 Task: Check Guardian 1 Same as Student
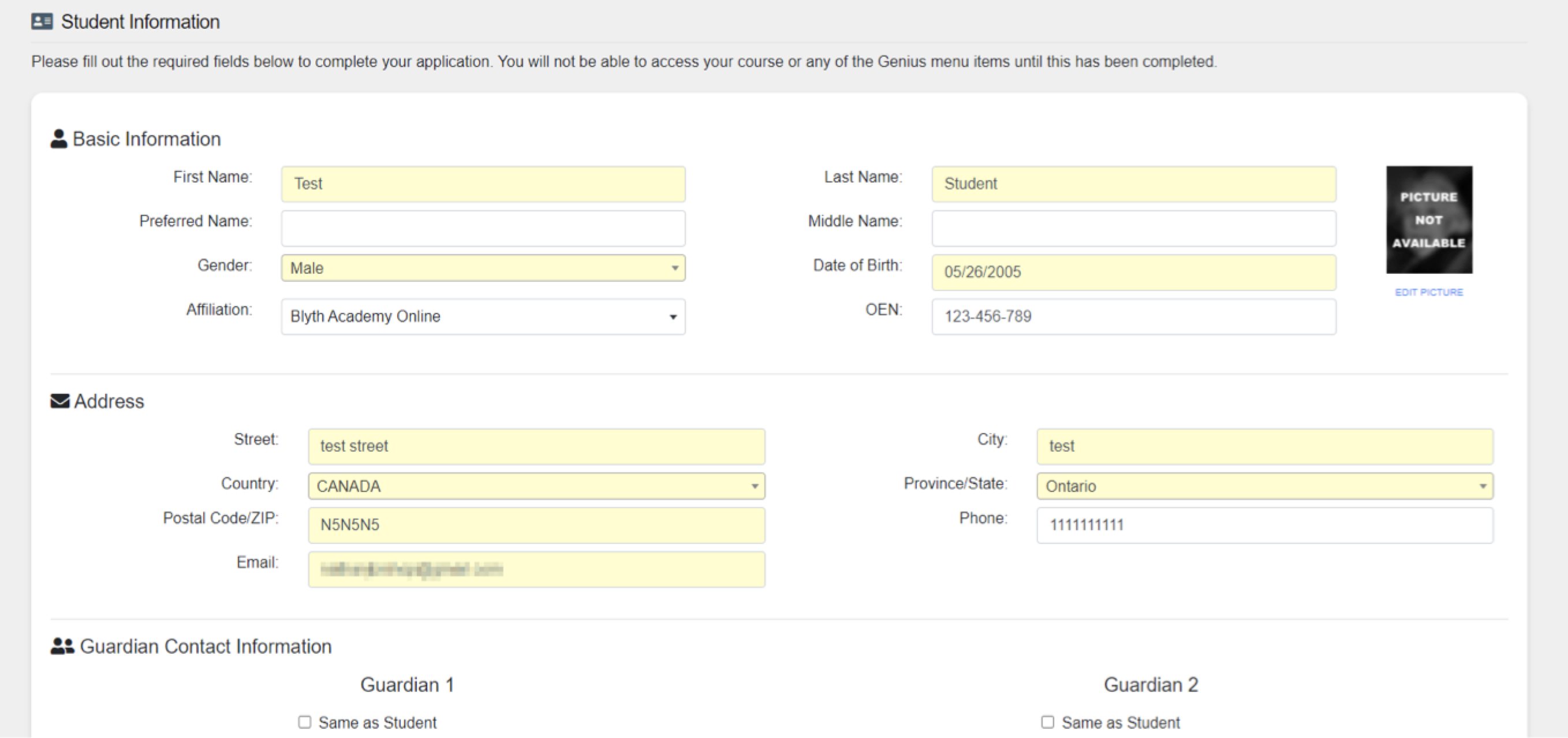coord(305,722)
